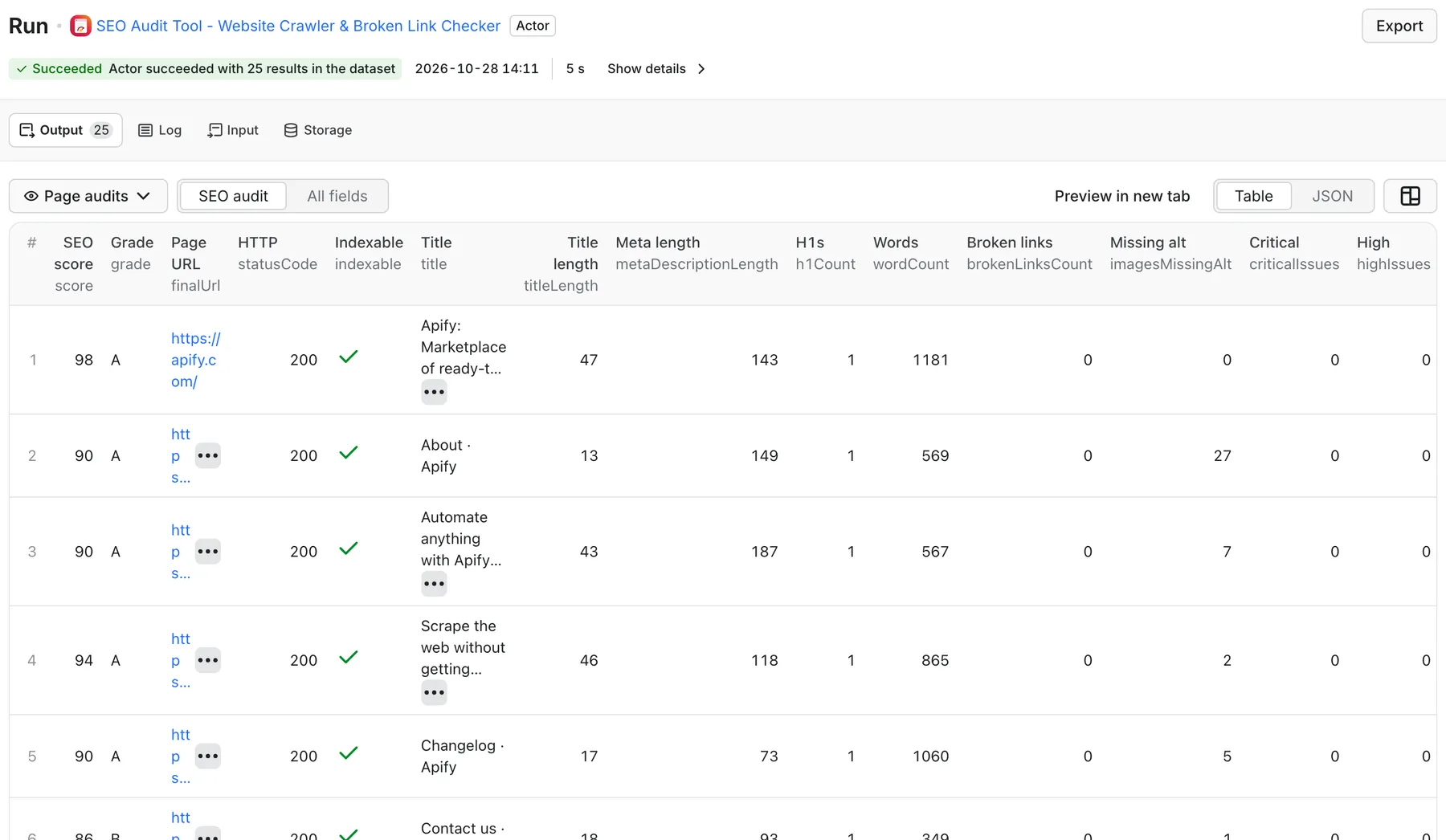Select the JSON display mode
The image size is (1446, 840).
(x=1332, y=196)
